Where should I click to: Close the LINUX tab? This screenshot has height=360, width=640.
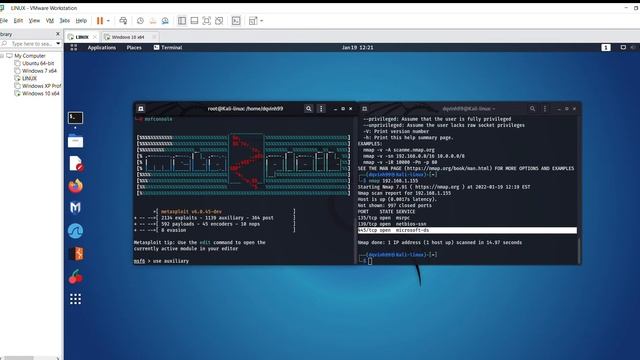95,37
